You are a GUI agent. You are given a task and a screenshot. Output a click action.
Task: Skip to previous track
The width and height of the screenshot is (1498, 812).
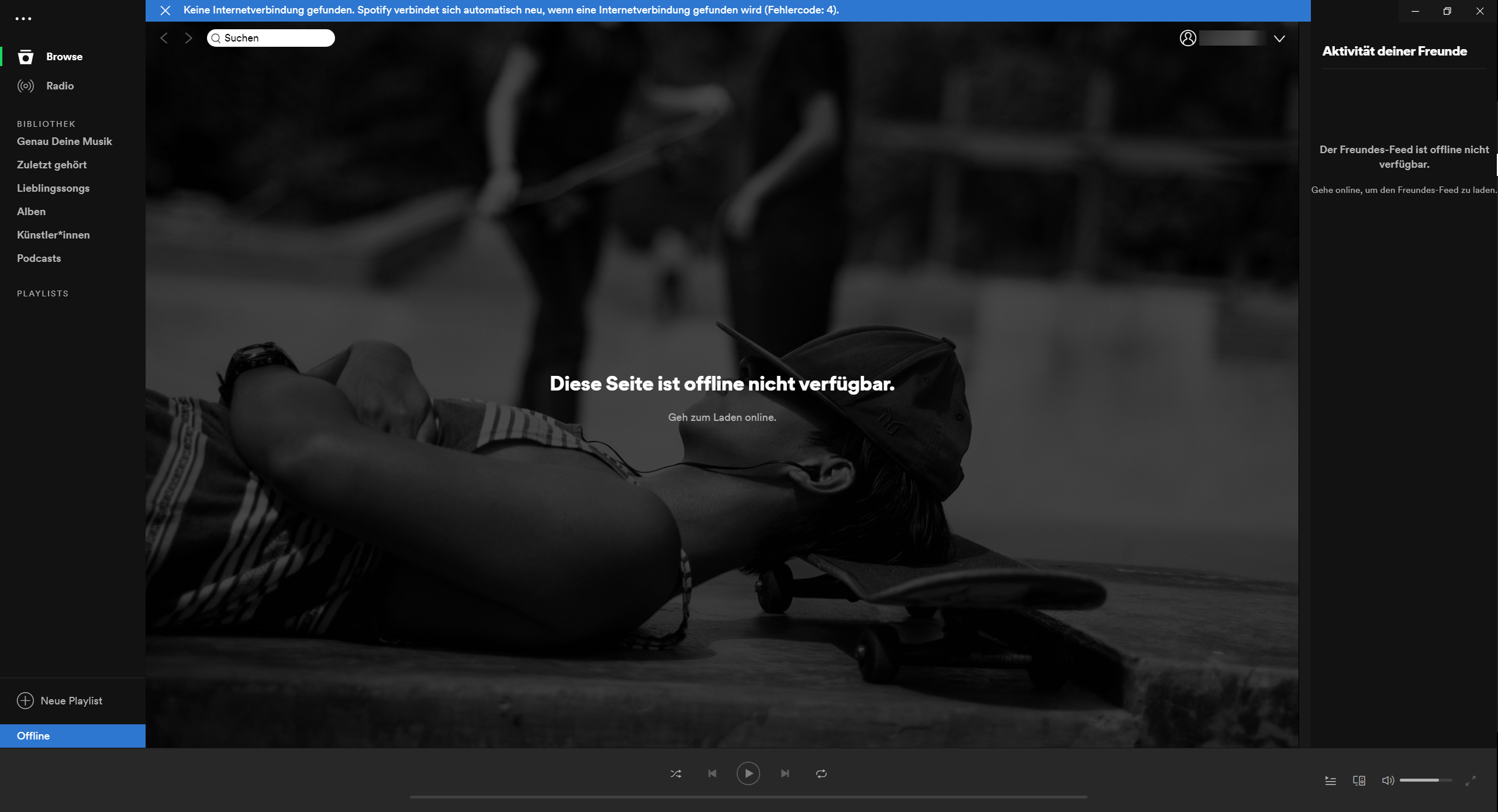pyautogui.click(x=712, y=773)
